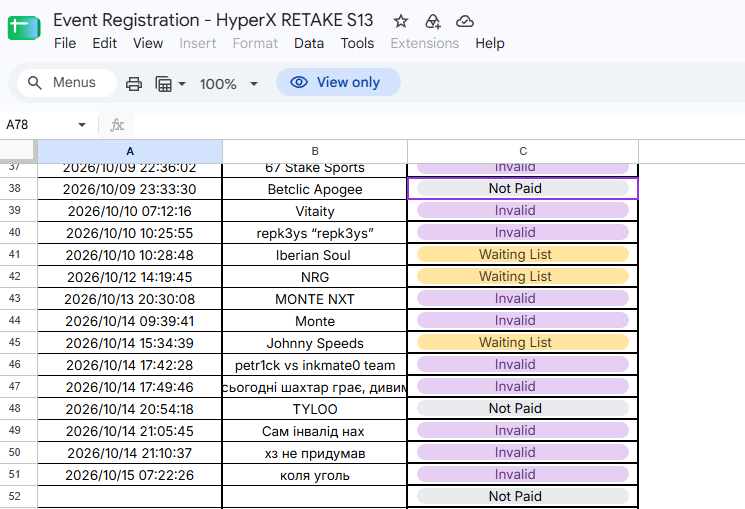Click the Invalid status for коля уголь

523,474
